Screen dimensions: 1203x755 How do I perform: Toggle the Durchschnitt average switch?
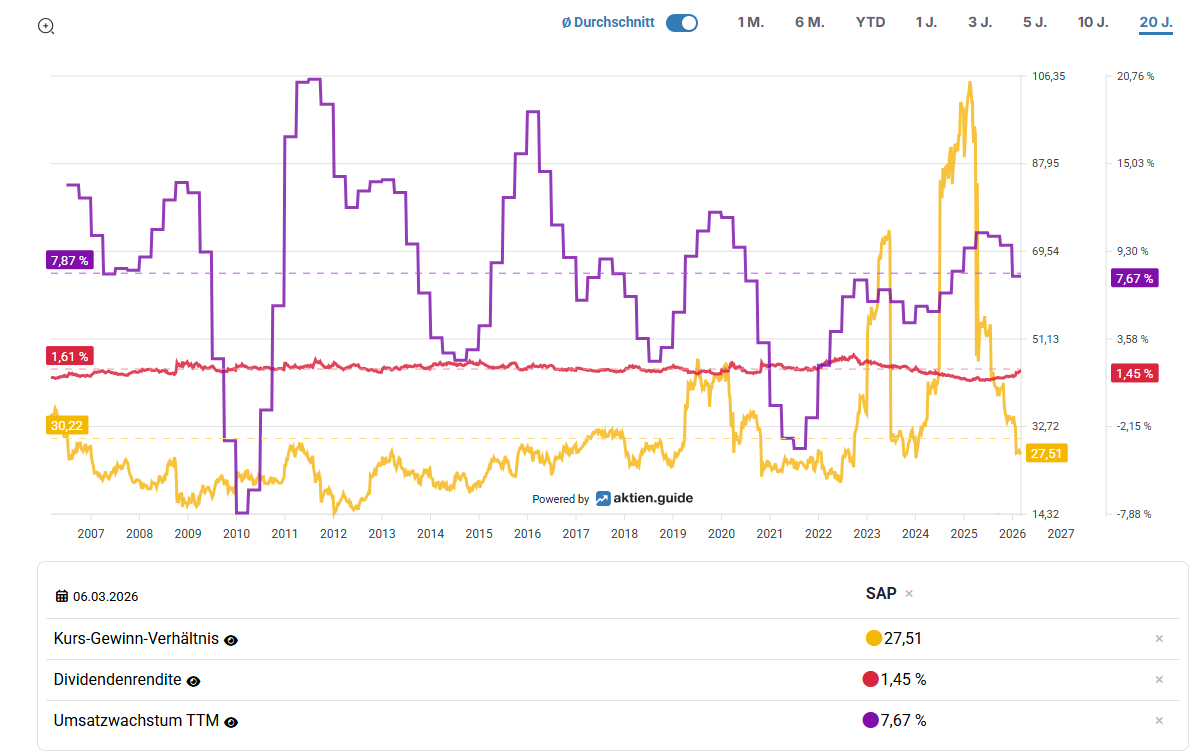pyautogui.click(x=681, y=23)
